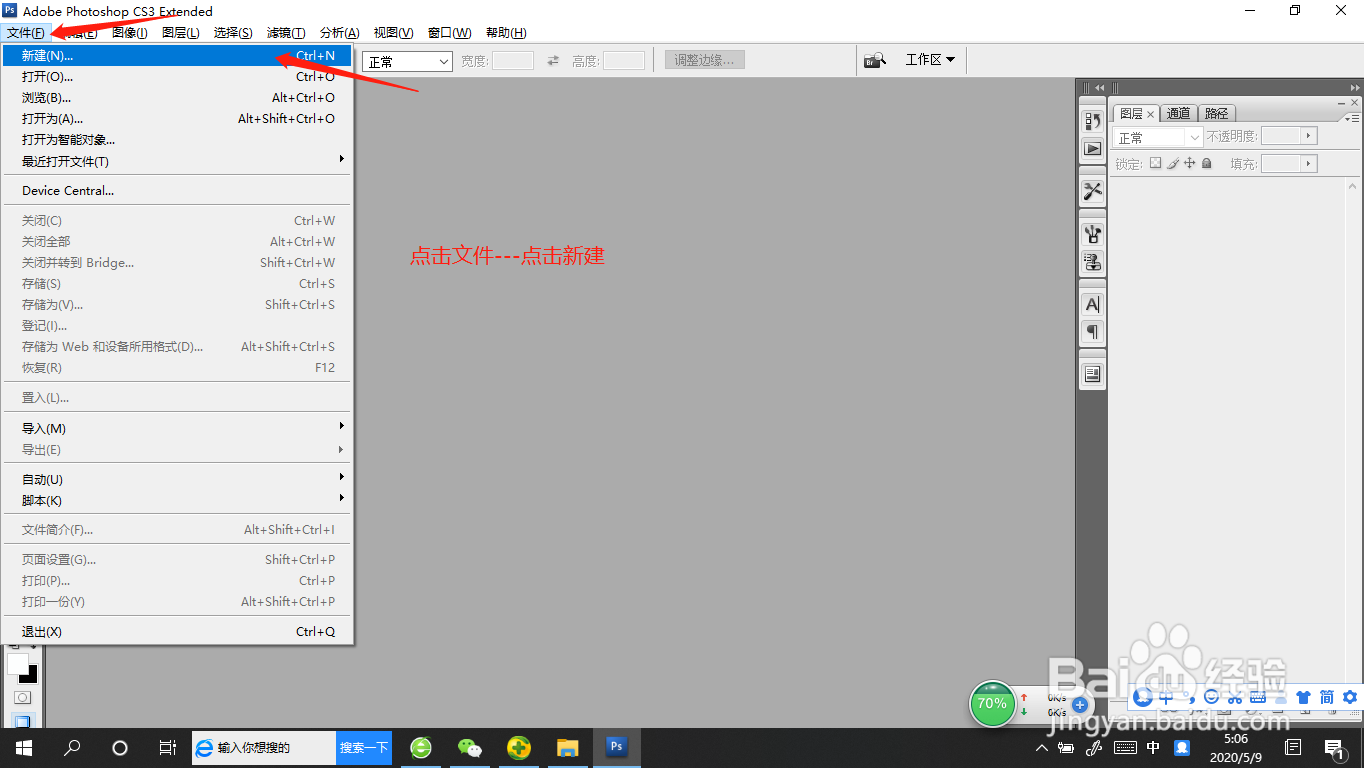The image size is (1364, 768).
Task: Switch to the 路径 tab
Action: point(1216,113)
